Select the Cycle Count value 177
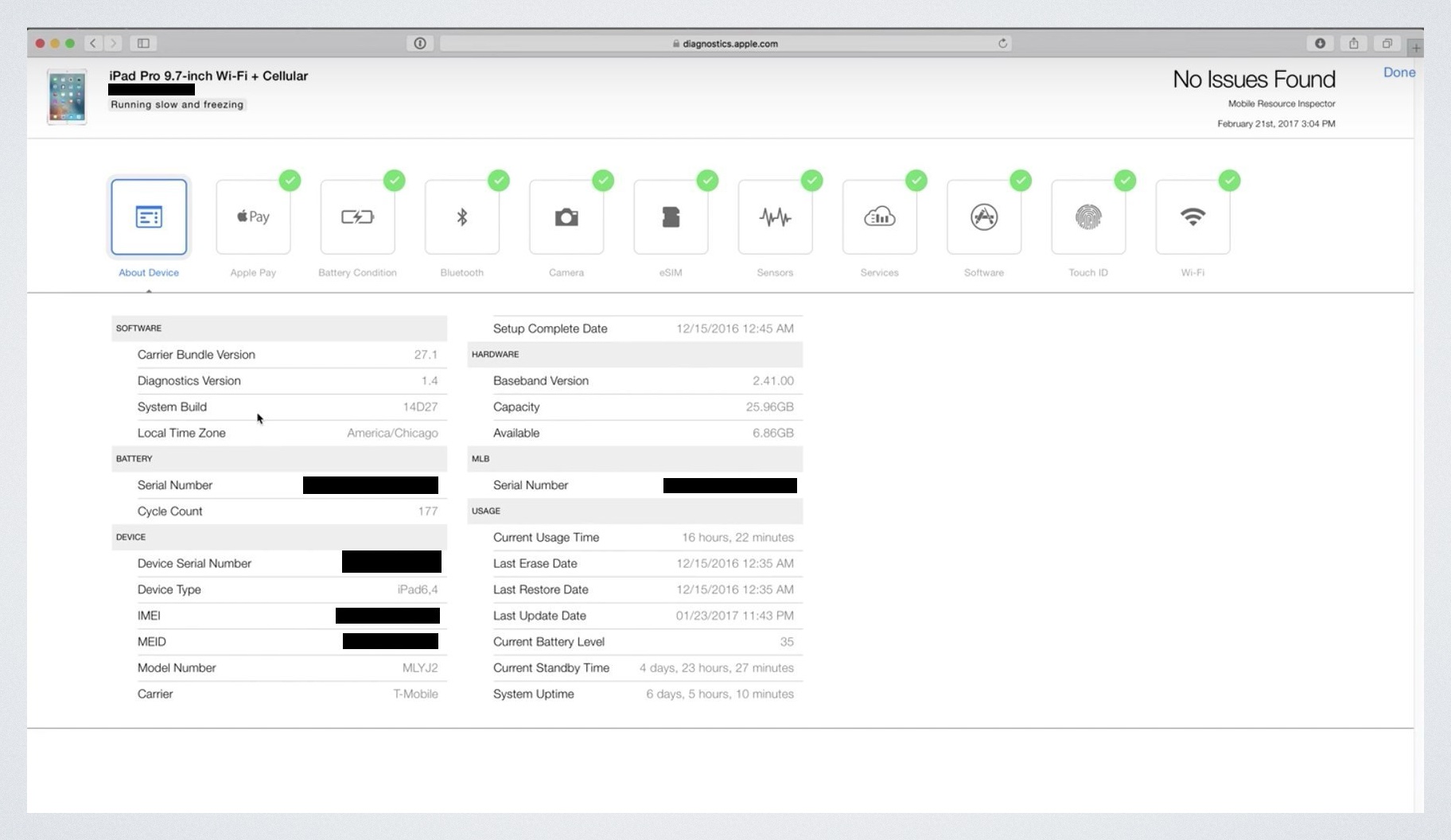 click(428, 511)
